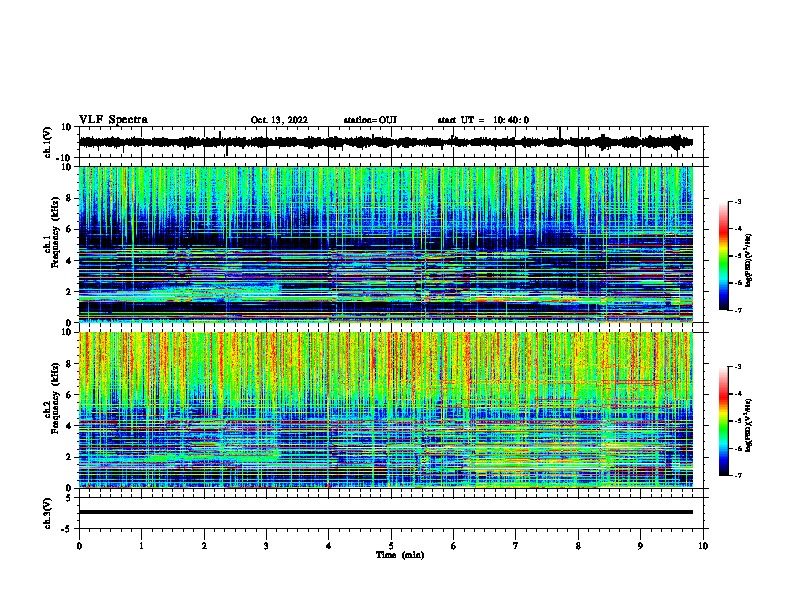Image resolution: width=792 pixels, height=612 pixels.
Task: Click time axis tick label '5'
Action: [x=391, y=546]
